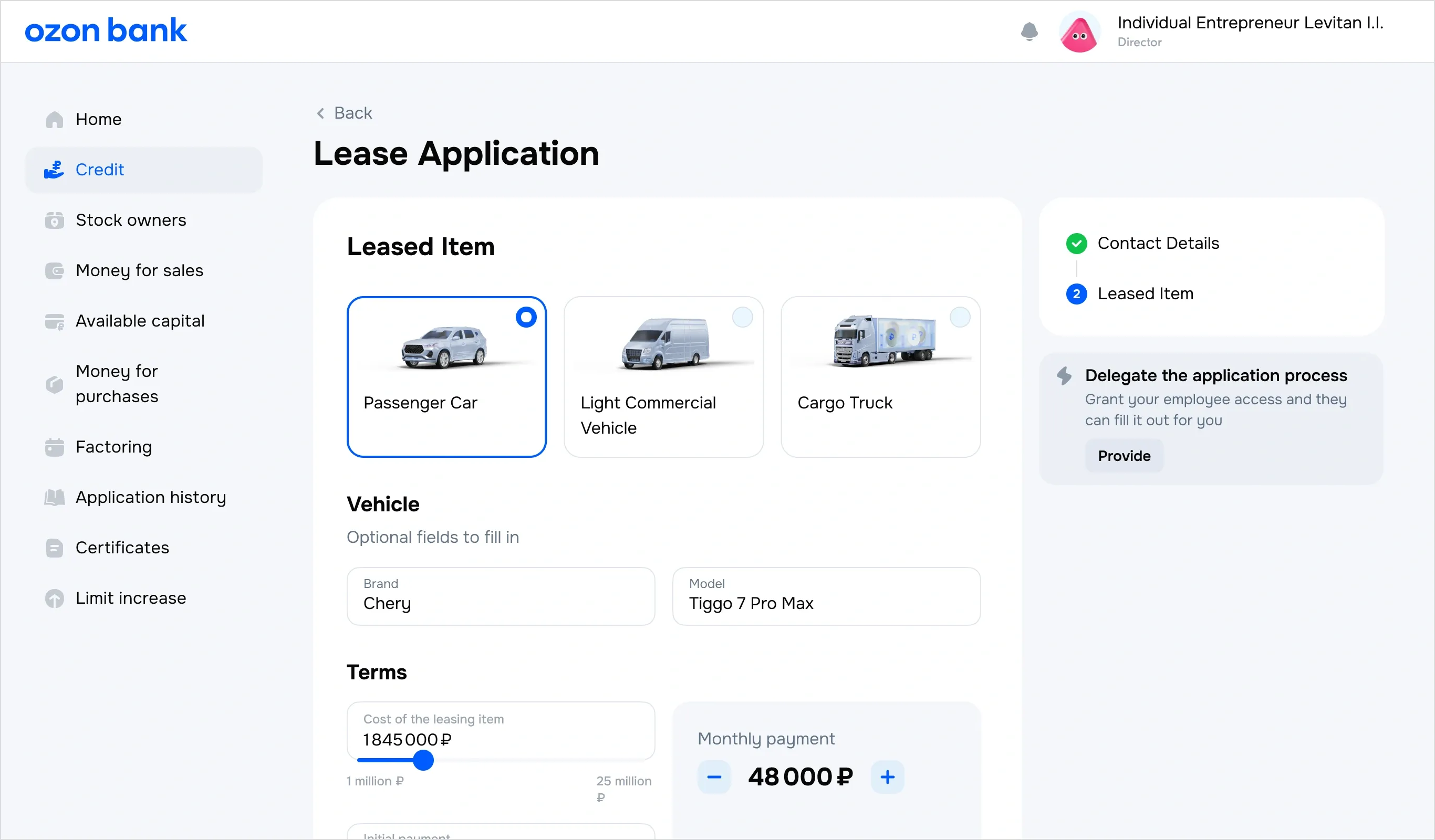This screenshot has height=840, width=1435.
Task: Click the leasing cost slider handle
Action: coord(423,760)
